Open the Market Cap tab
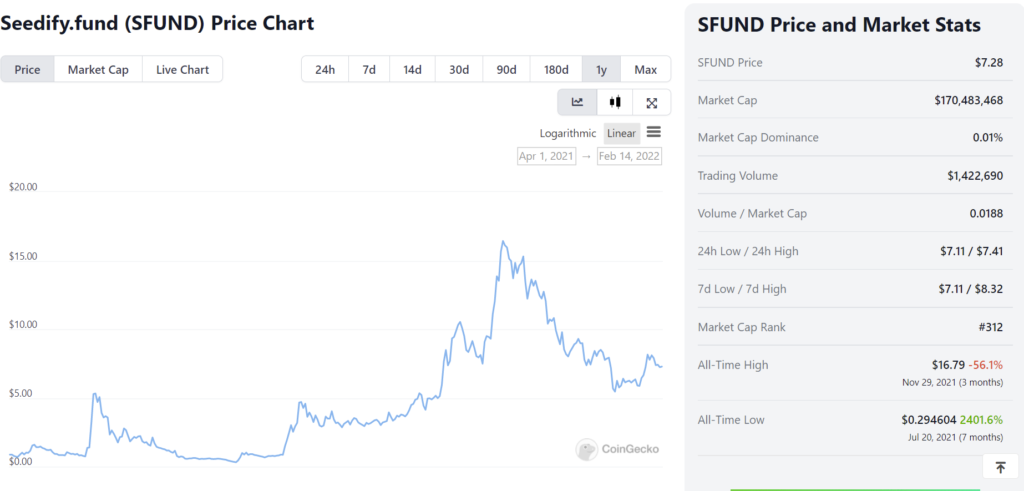The image size is (1024, 491). (x=98, y=69)
